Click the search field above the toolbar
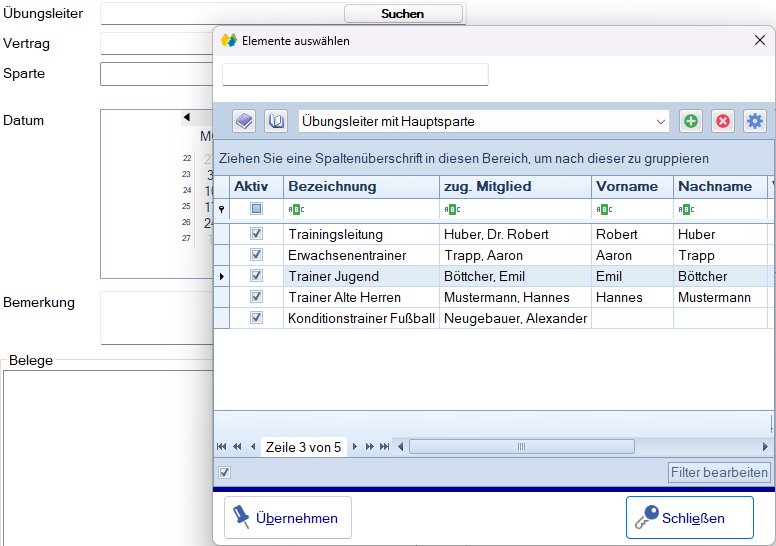The width and height of the screenshot is (776, 546). [355, 75]
